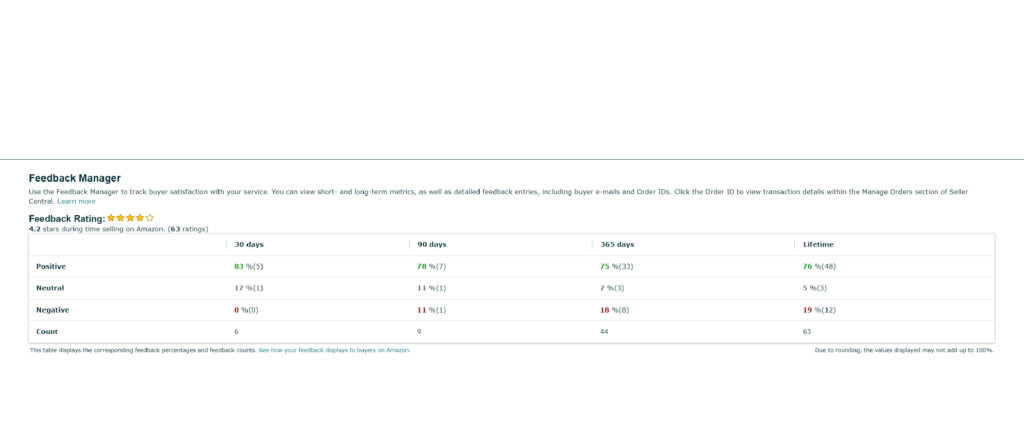Click the first filled gold rating star
The width and height of the screenshot is (1024, 429).
(x=112, y=217)
